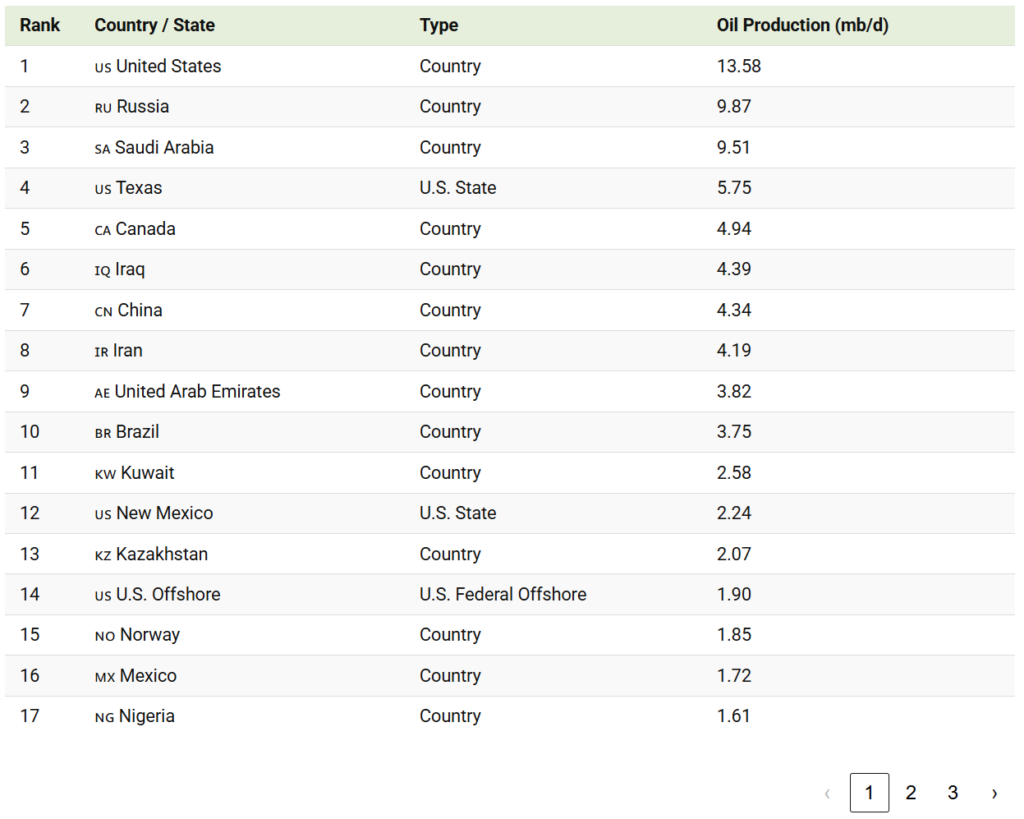Select the 2.07 value for Kazakhstan
This screenshot has height=819, width=1024.
(x=734, y=554)
